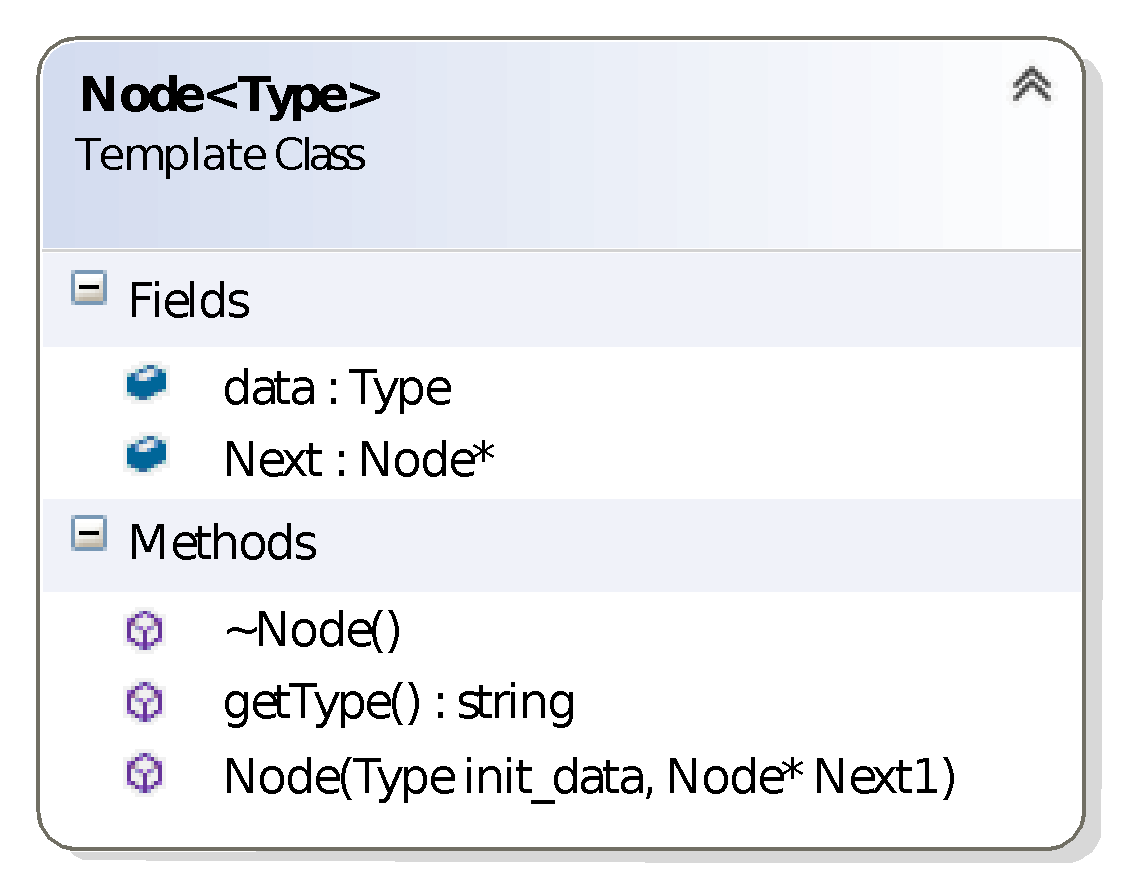Screen dimensions: 1125x888
Task: Click the Template Class subtitle text
Action: point(220,155)
